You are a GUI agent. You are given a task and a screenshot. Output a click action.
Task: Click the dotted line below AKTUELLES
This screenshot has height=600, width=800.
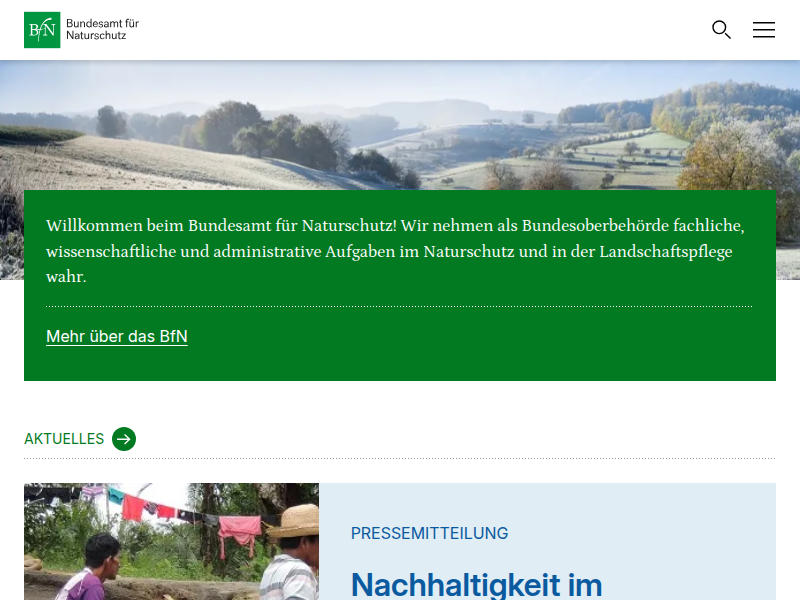400,459
